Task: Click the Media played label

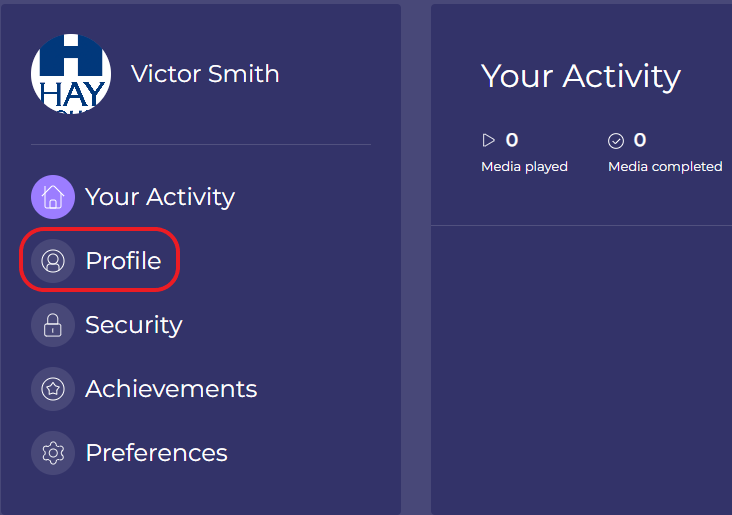Action: click(x=524, y=167)
